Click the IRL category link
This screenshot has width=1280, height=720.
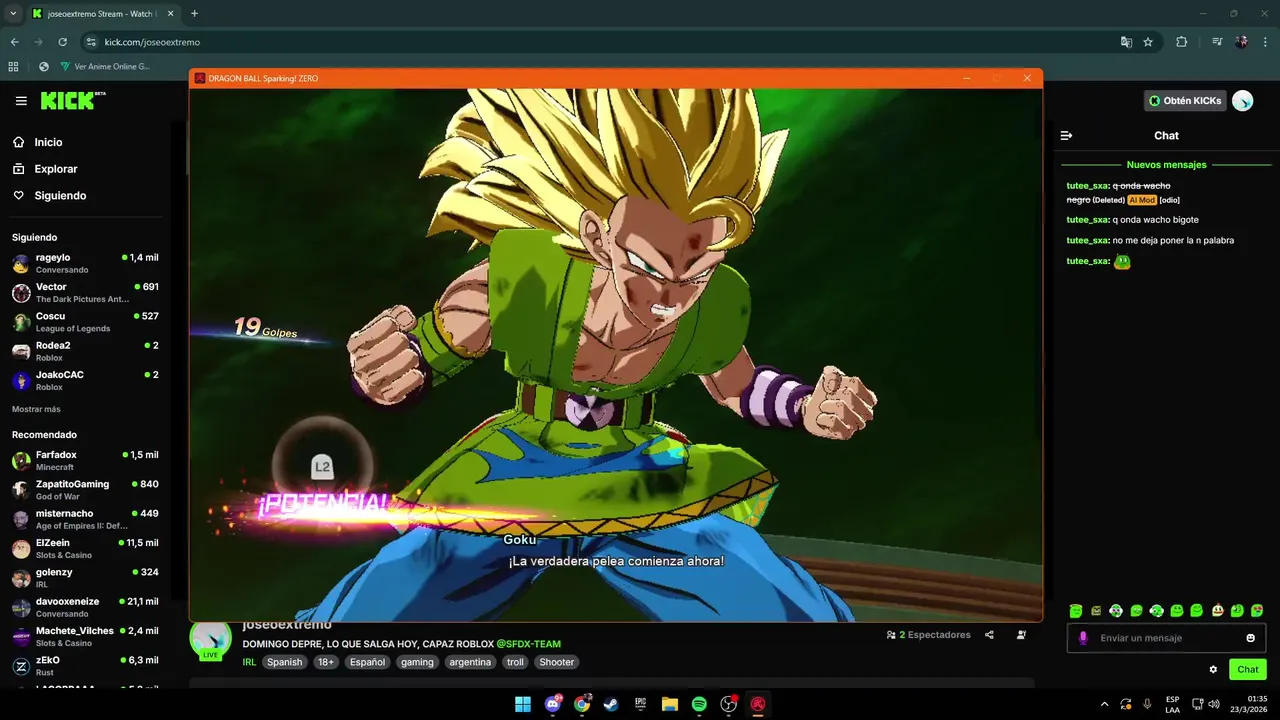(x=249, y=662)
